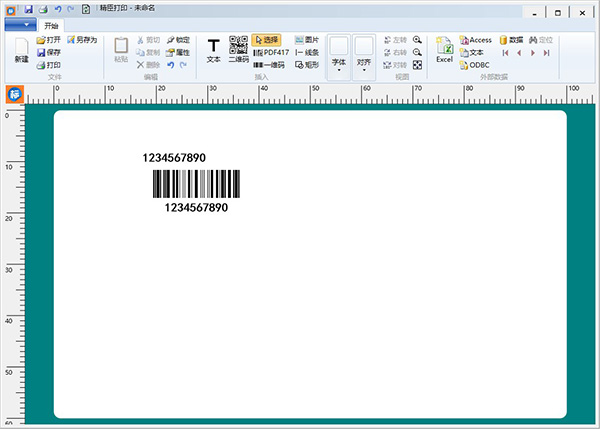Open the blue application menu dropdown
This screenshot has height=429, width=600.
21,25
